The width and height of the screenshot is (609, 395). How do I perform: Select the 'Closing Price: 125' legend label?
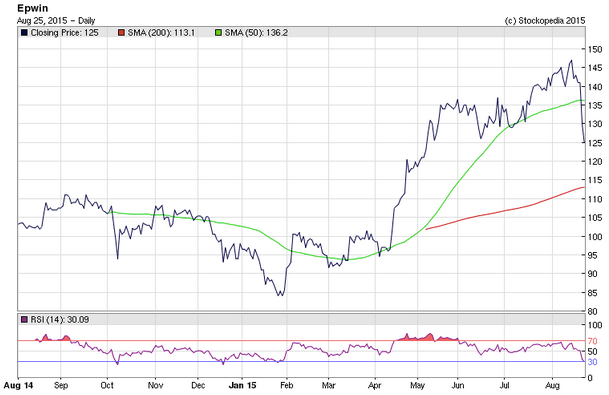(64, 33)
